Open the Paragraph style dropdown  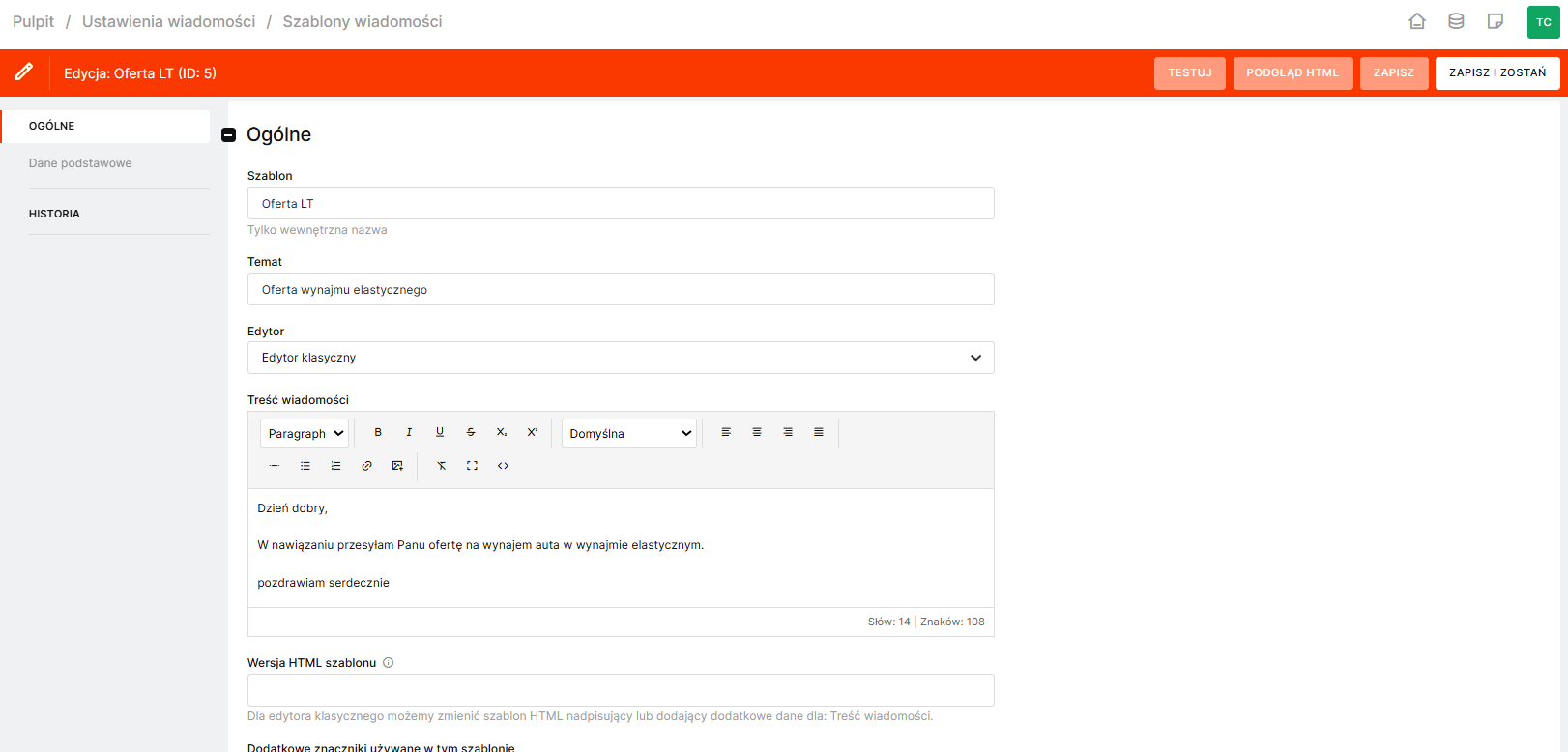[x=305, y=434]
